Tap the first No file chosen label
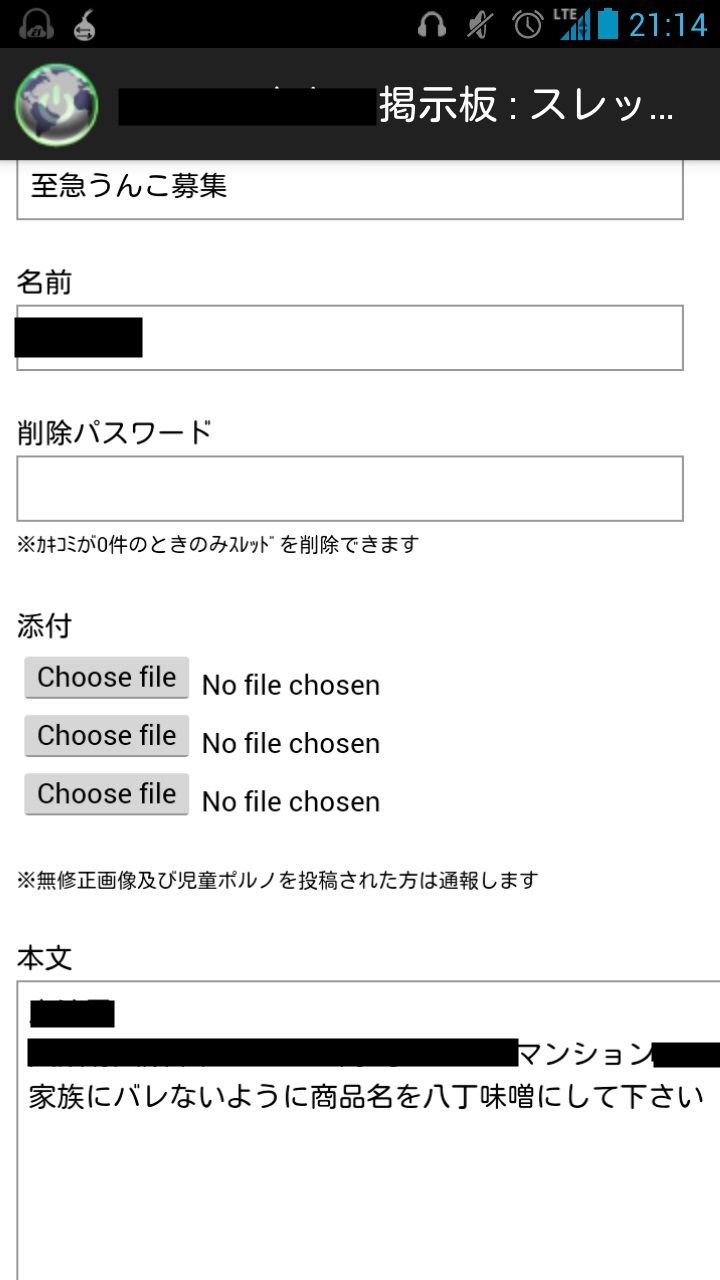 tap(291, 686)
